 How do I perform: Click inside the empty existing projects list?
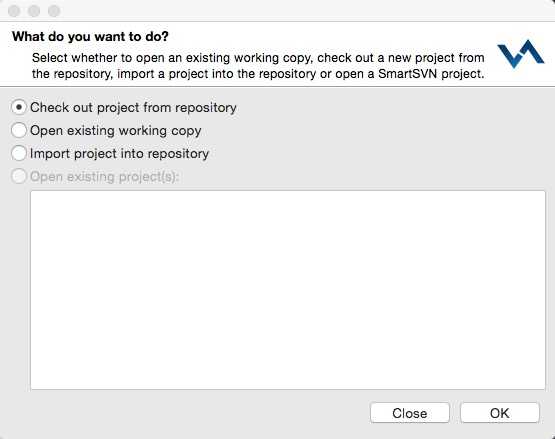click(288, 290)
